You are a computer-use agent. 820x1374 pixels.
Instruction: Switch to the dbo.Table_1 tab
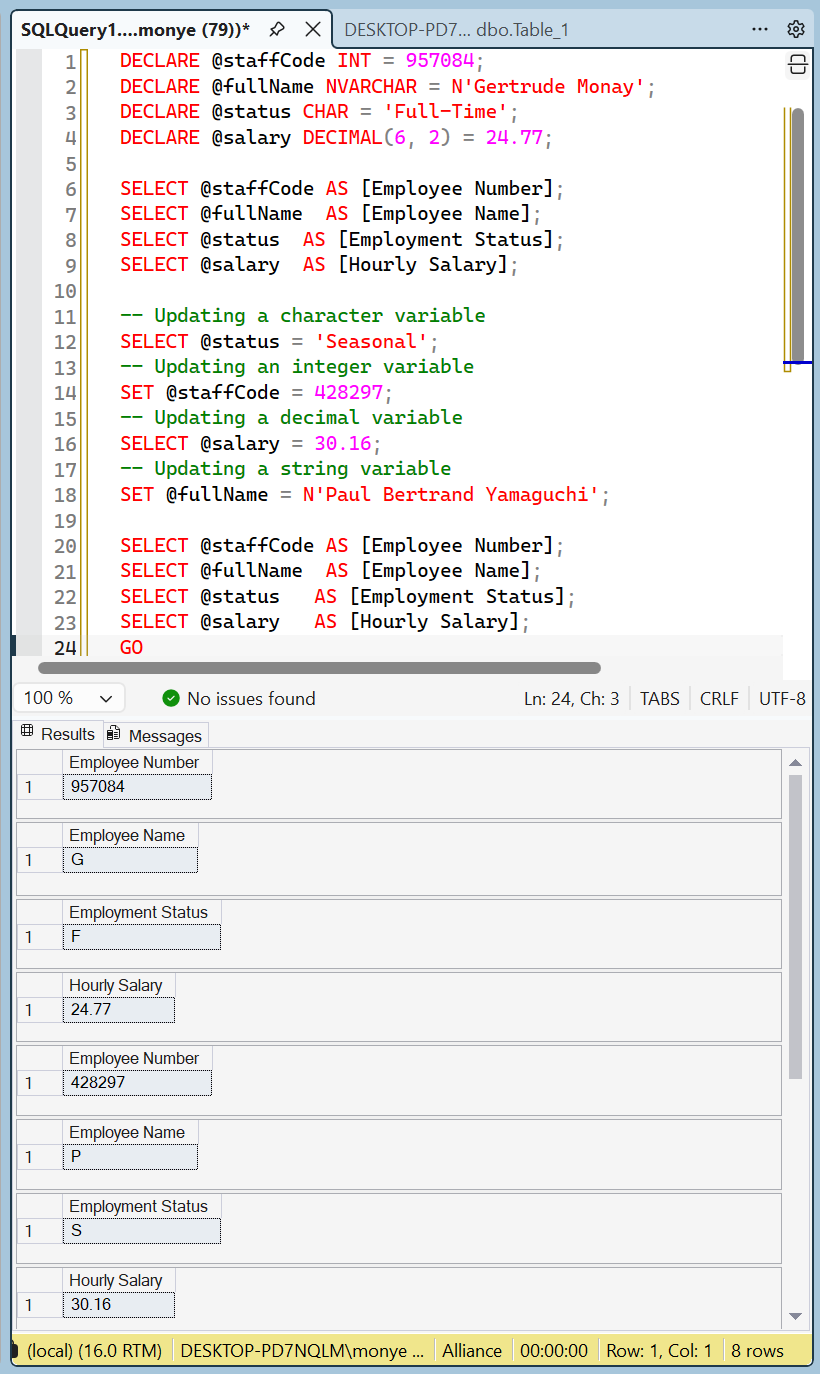tap(456, 29)
